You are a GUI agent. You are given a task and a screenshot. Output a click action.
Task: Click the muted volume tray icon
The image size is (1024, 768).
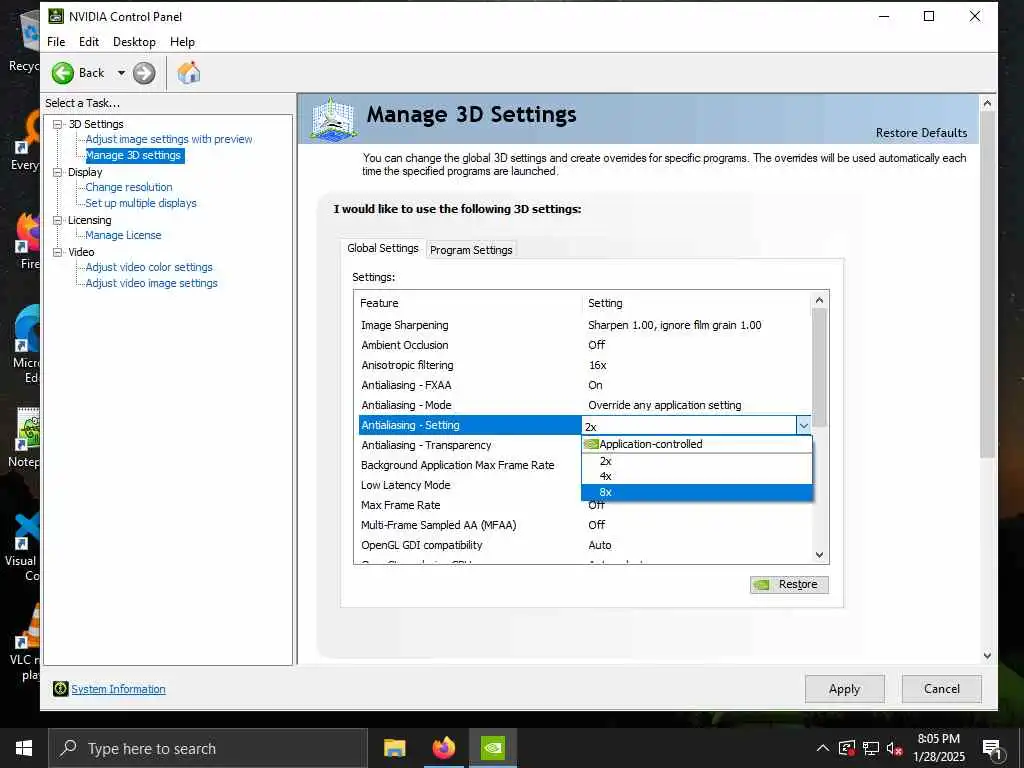click(894, 748)
